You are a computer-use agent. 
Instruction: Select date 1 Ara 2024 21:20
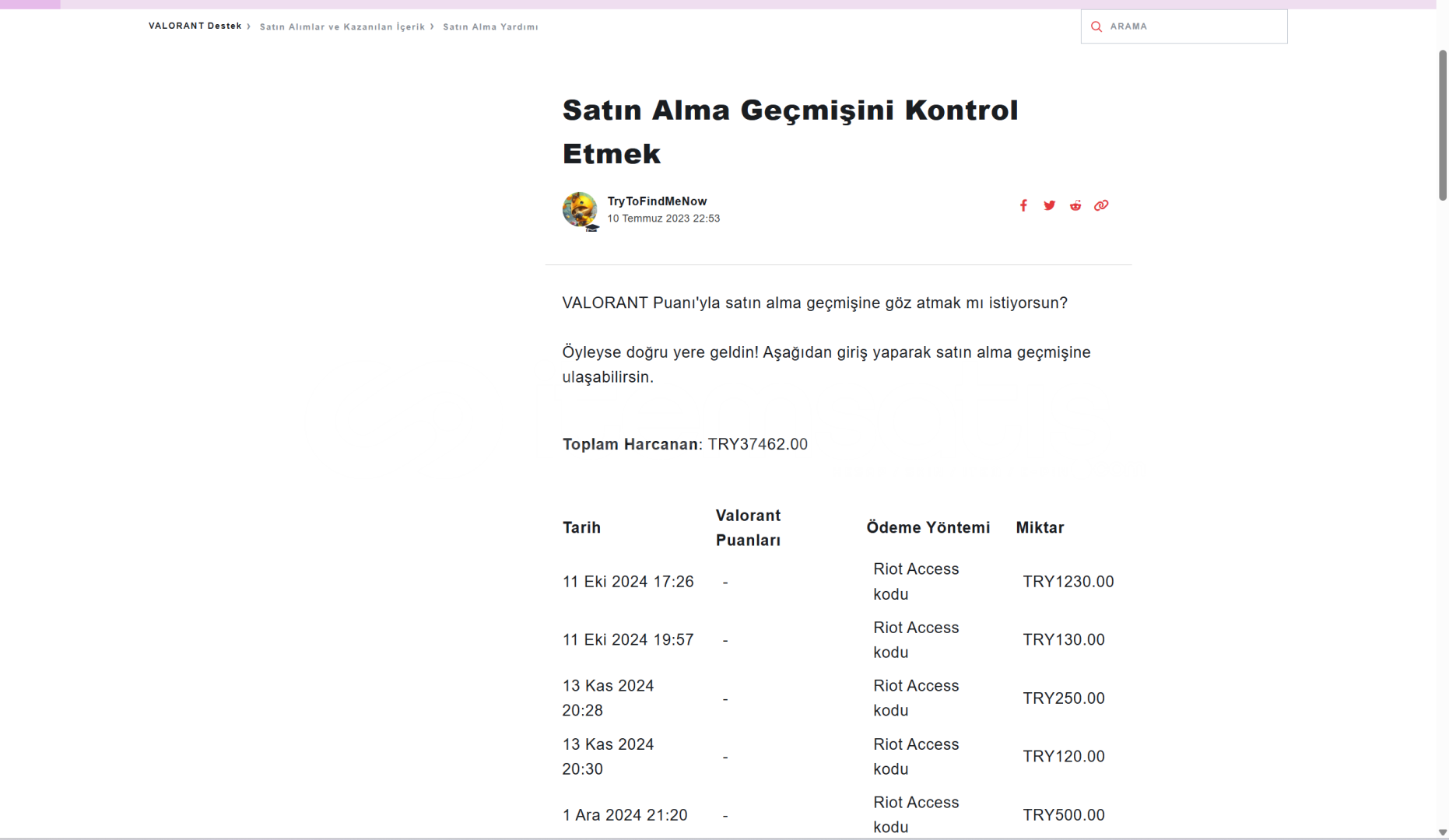coord(625,815)
